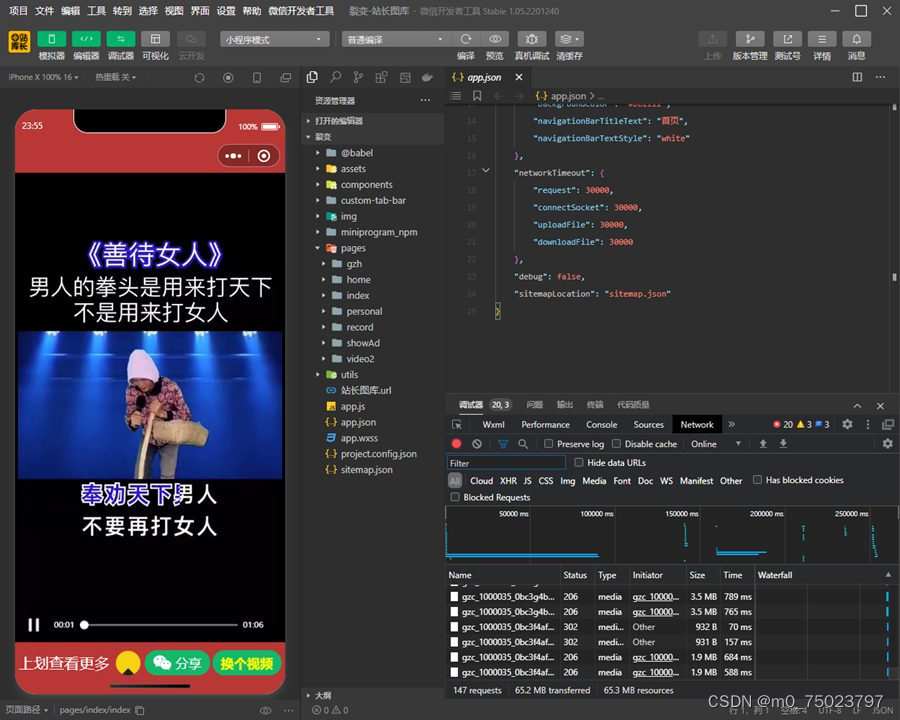Image resolution: width=900 pixels, height=720 pixels.
Task: Toggle the network filter funnel icon
Action: coord(503,444)
